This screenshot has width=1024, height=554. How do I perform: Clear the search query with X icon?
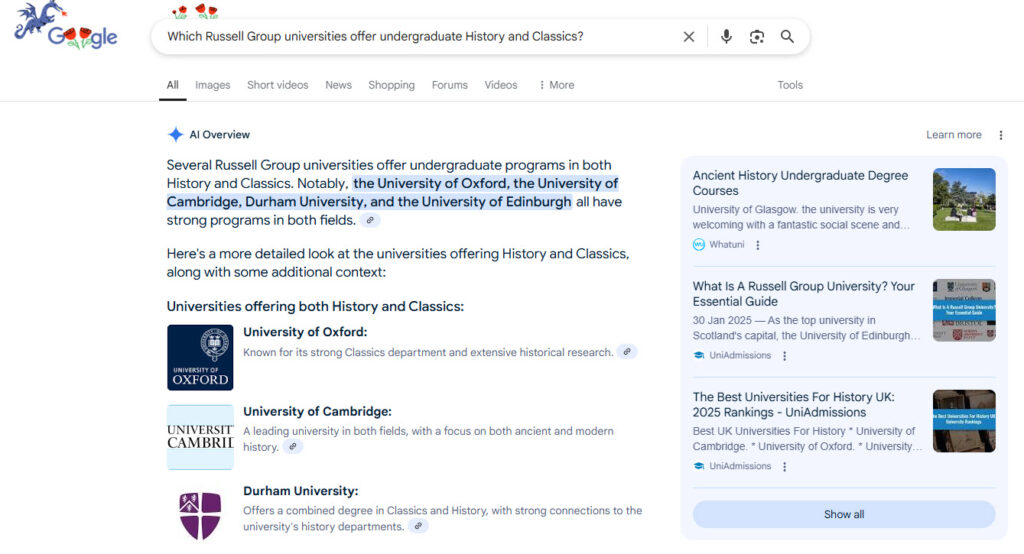pos(689,37)
